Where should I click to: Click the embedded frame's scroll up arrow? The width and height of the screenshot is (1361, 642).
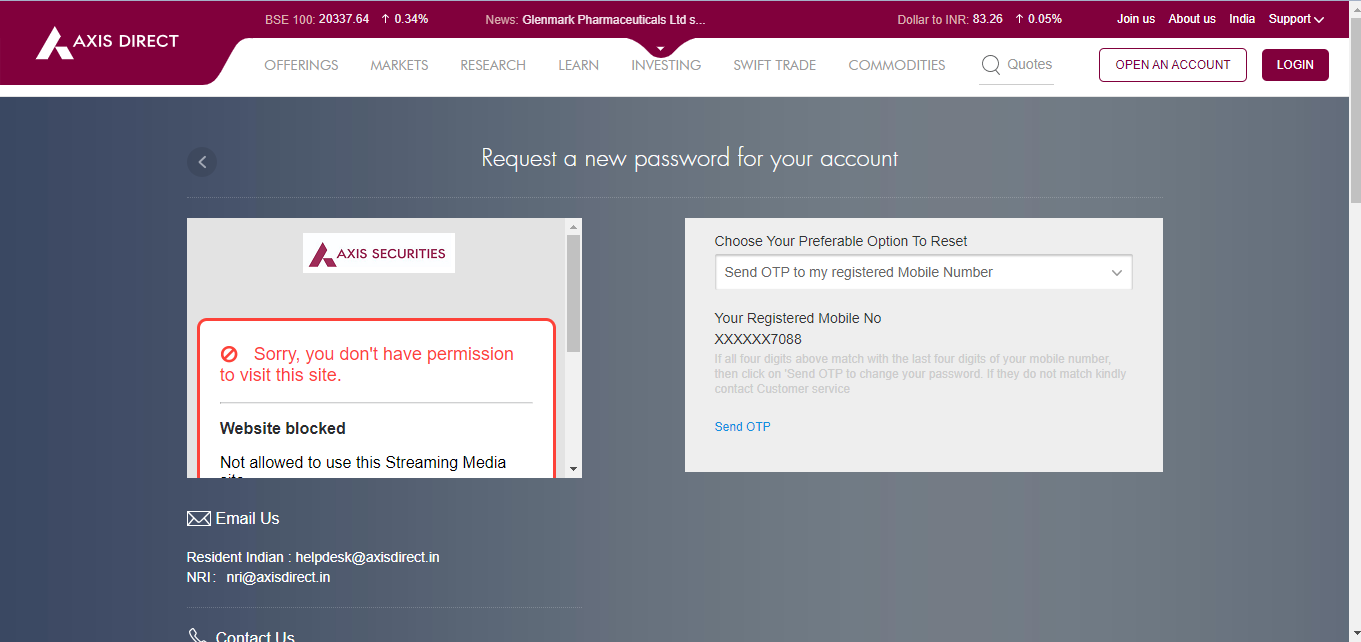(x=573, y=227)
